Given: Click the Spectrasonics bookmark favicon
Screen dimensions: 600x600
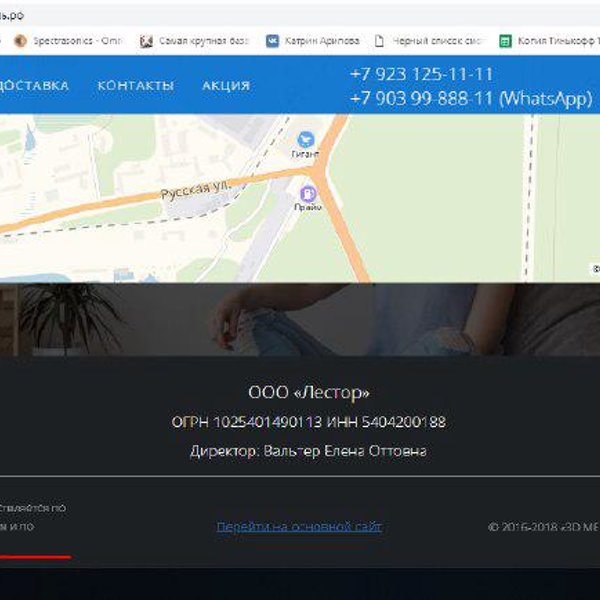Looking at the screenshot, I should (x=20, y=41).
